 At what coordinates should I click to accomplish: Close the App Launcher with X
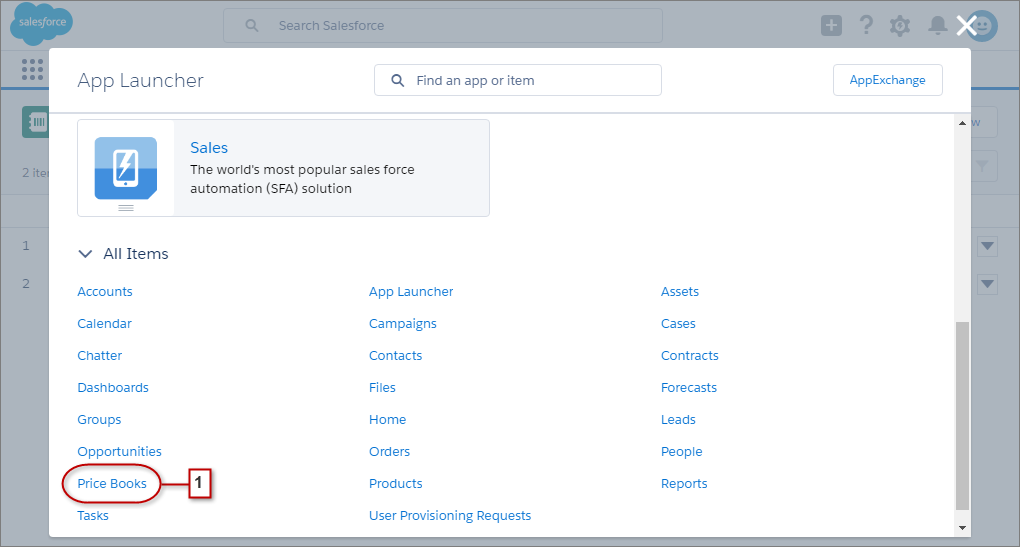[967, 25]
